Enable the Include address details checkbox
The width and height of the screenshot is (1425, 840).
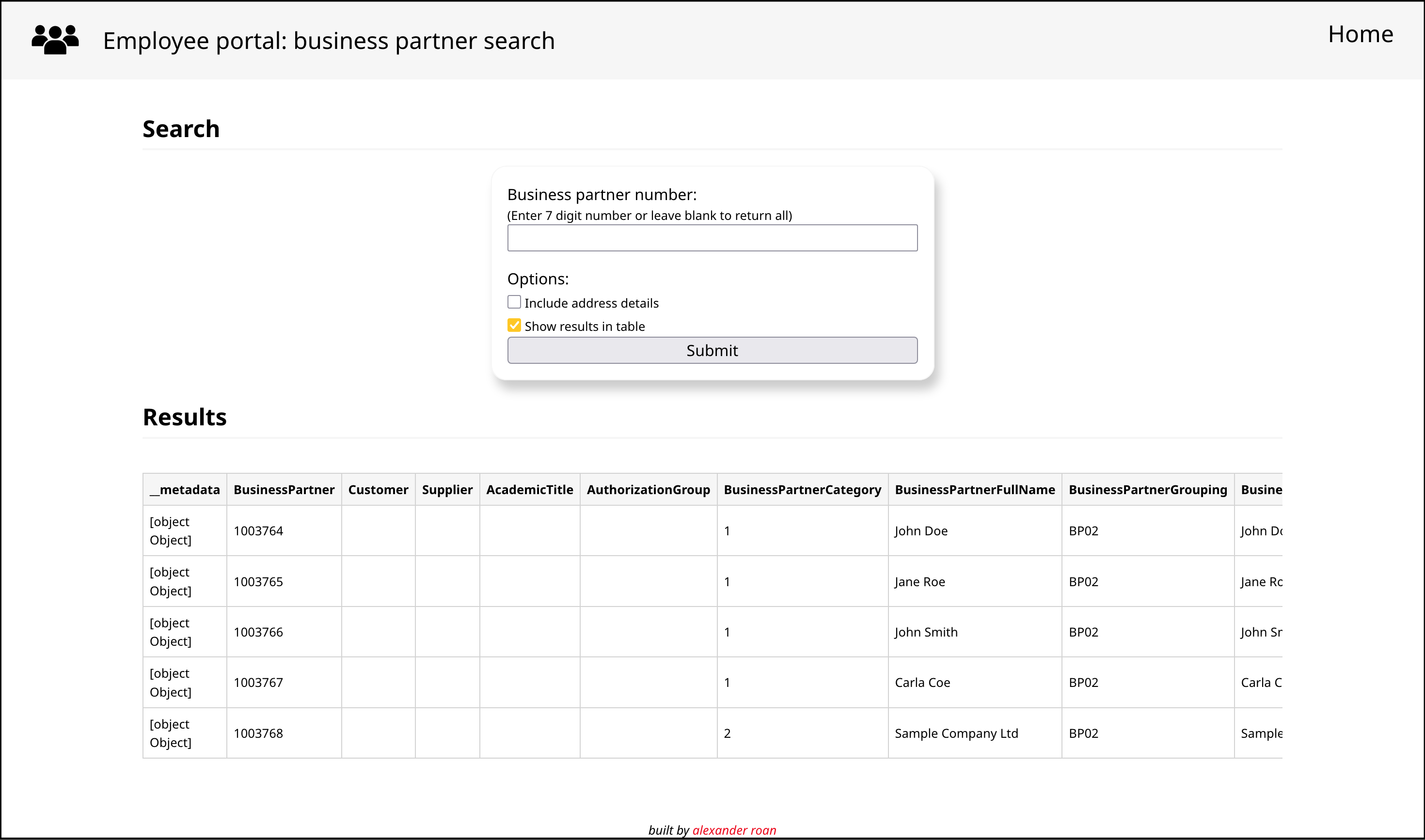pyautogui.click(x=514, y=302)
